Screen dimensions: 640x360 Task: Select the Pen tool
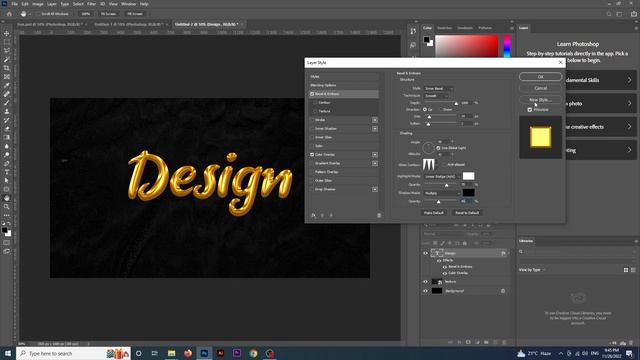pos(7,163)
